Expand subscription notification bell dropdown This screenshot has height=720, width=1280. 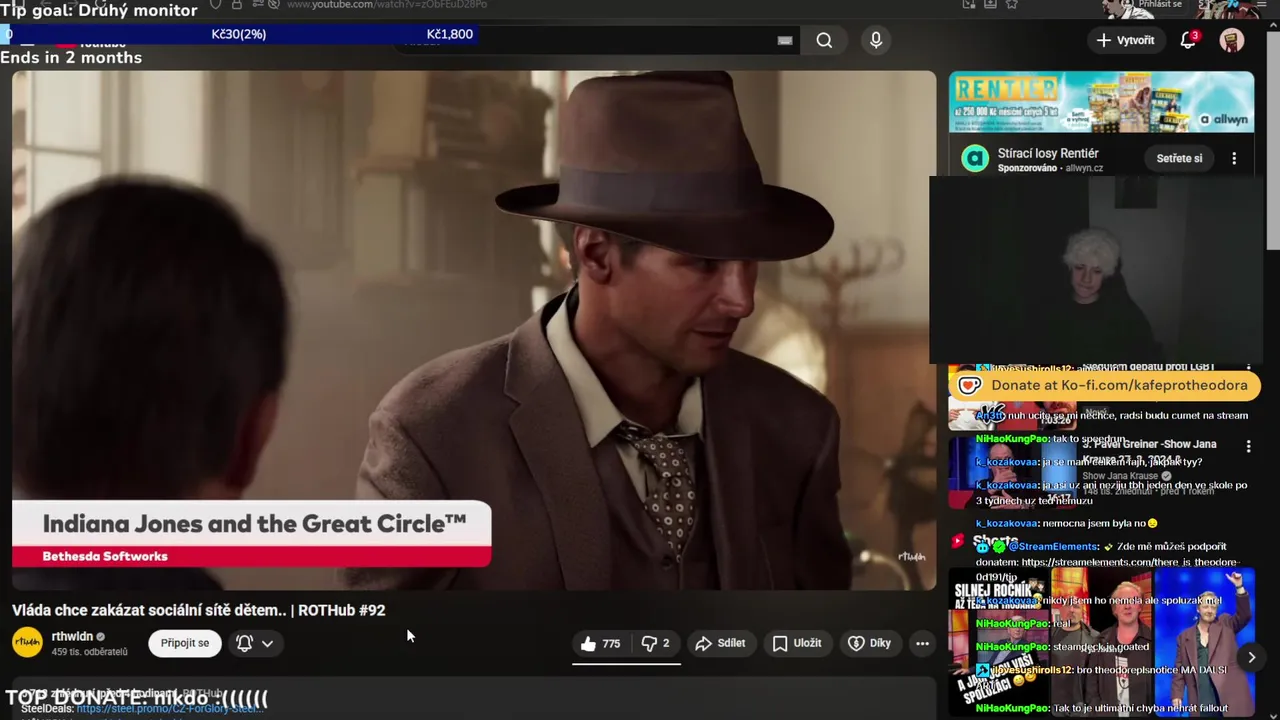[x=255, y=643]
